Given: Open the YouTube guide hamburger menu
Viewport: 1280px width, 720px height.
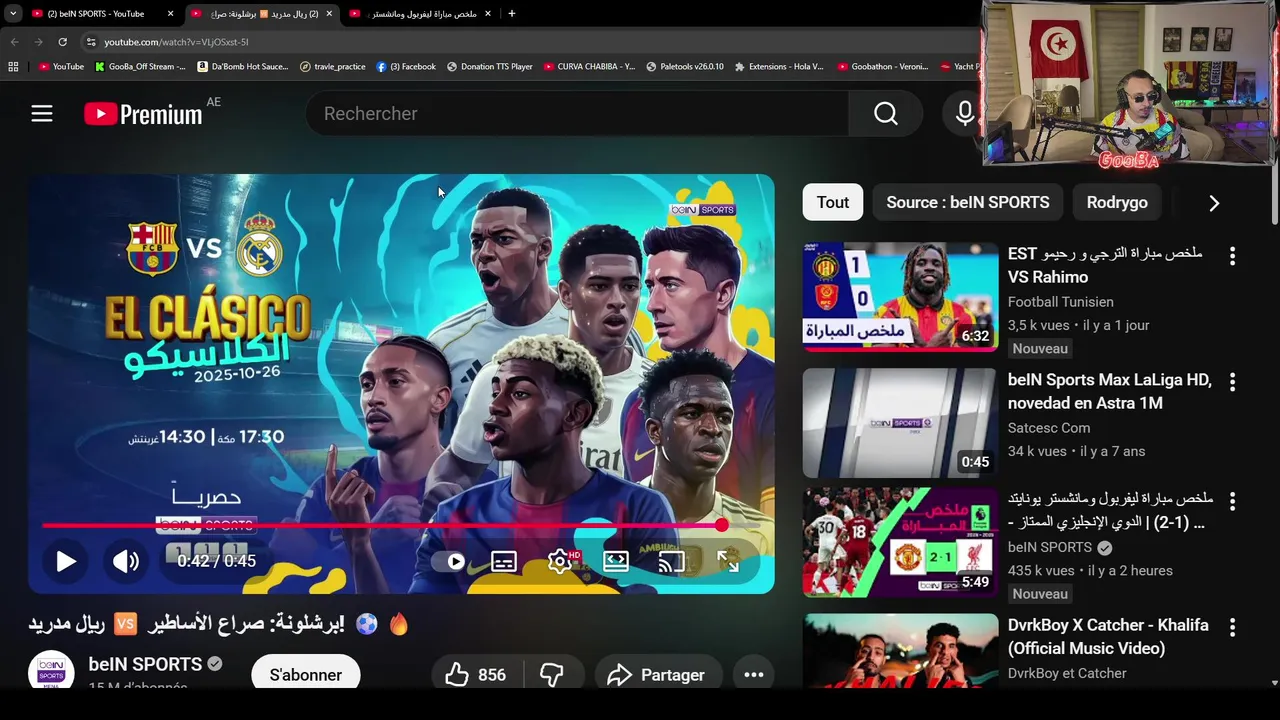Looking at the screenshot, I should click(41, 114).
